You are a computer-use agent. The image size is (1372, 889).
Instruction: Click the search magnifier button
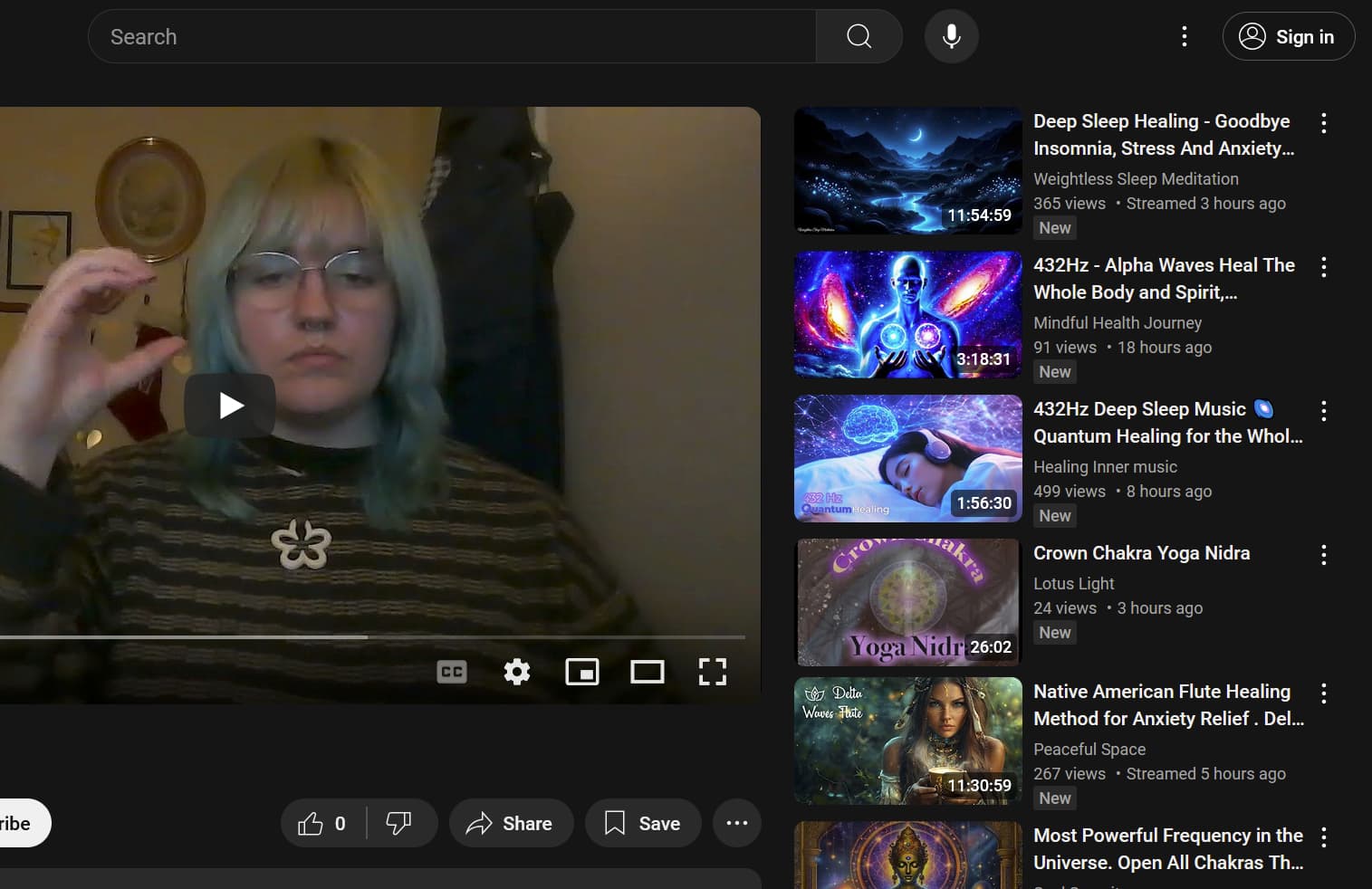(859, 36)
